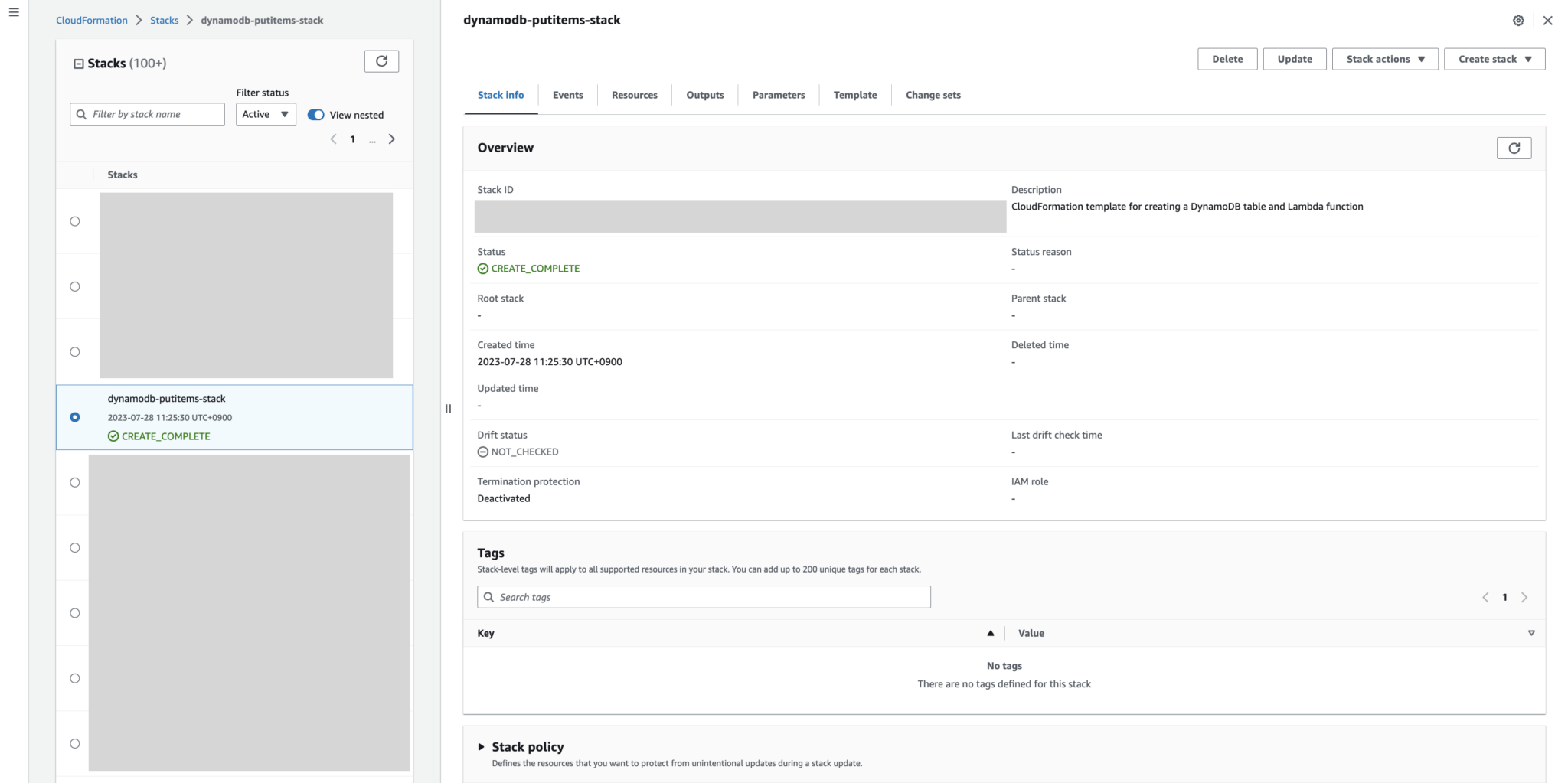Viewport: 1568px width, 783px height.
Task: Refresh the stack Overview section
Action: tap(1514, 147)
